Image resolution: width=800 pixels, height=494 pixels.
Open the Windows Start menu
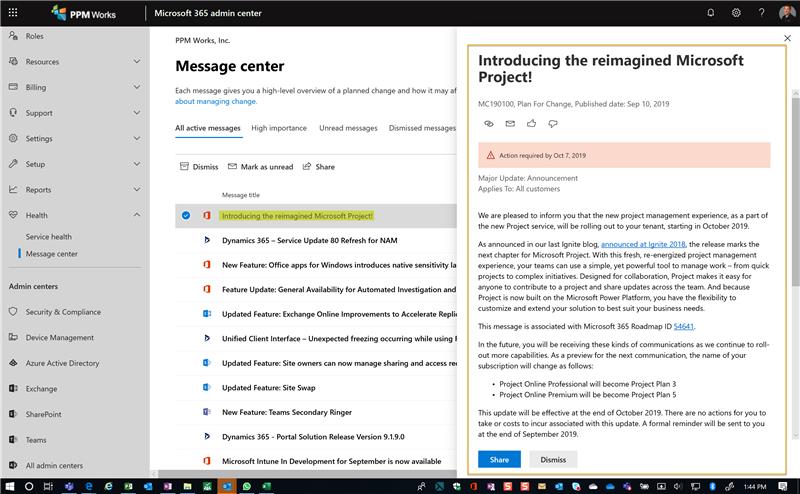10,486
